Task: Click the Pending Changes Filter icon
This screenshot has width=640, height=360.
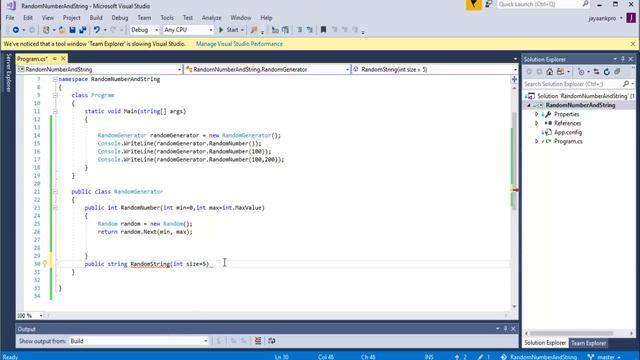Action: point(581,72)
